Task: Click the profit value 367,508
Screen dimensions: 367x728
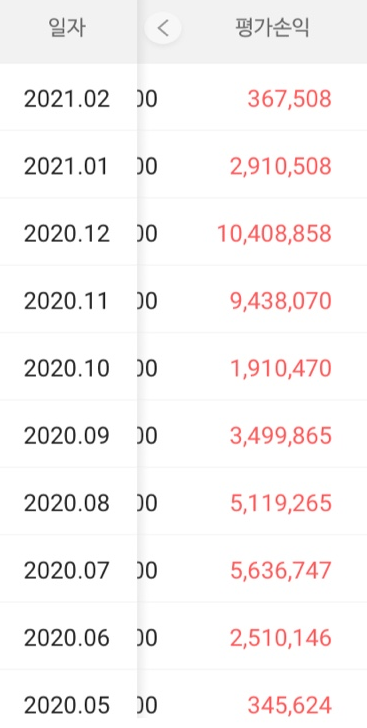Action: [289, 99]
